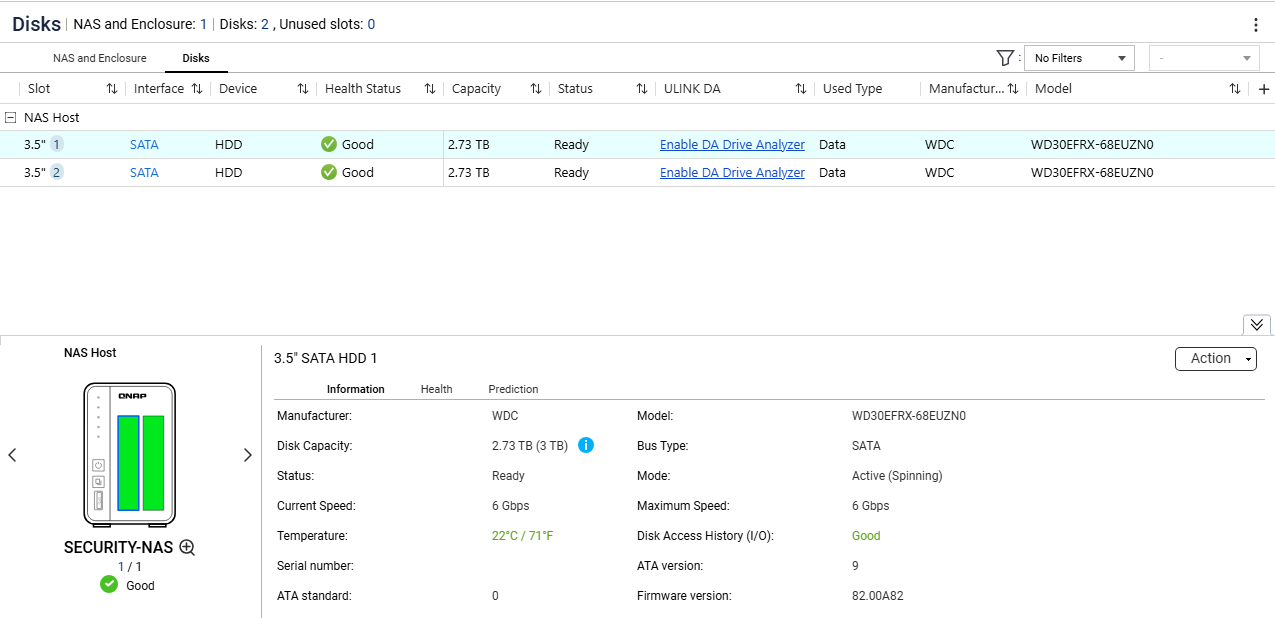Enable DA Drive Analyzer for disk 1

click(x=732, y=145)
